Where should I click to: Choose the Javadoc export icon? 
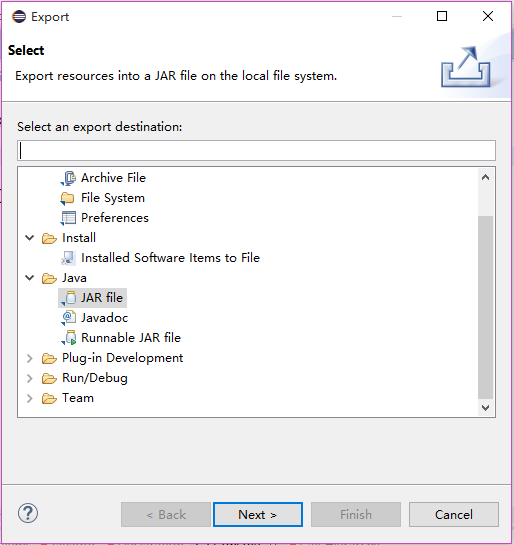tap(68, 318)
